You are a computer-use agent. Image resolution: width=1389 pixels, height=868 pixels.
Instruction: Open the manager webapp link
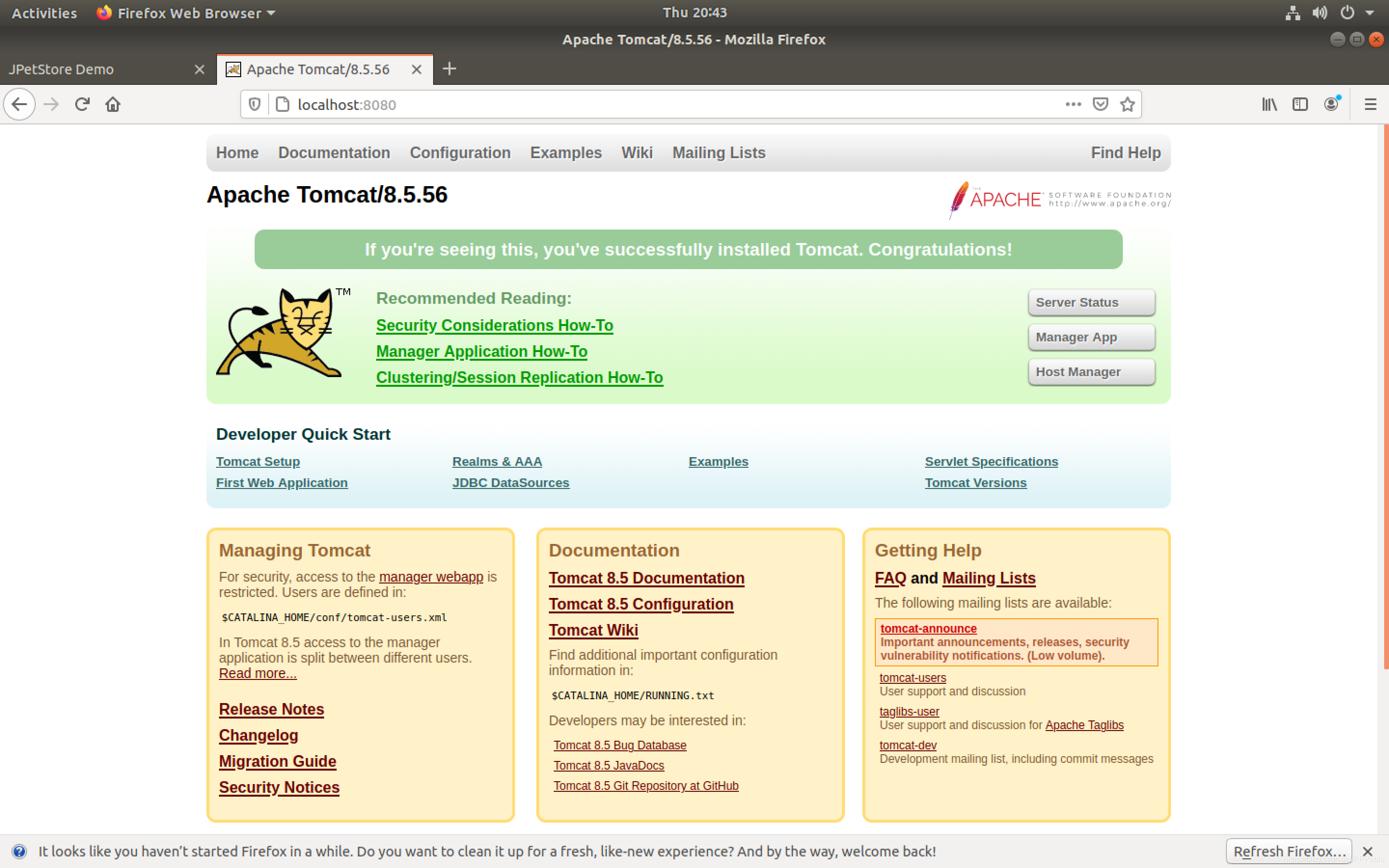point(431,577)
